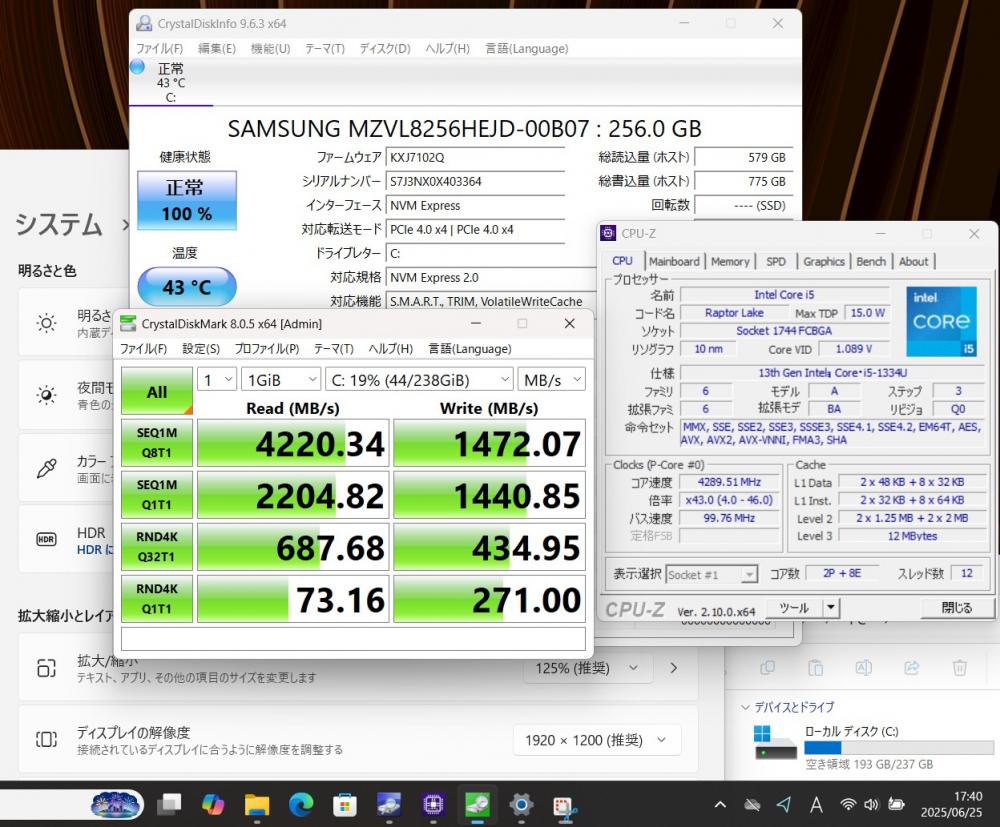Image resolution: width=1000 pixels, height=827 pixels.
Task: Switch to CrystalDiskMark via its taskbar icon
Action: coord(477,805)
